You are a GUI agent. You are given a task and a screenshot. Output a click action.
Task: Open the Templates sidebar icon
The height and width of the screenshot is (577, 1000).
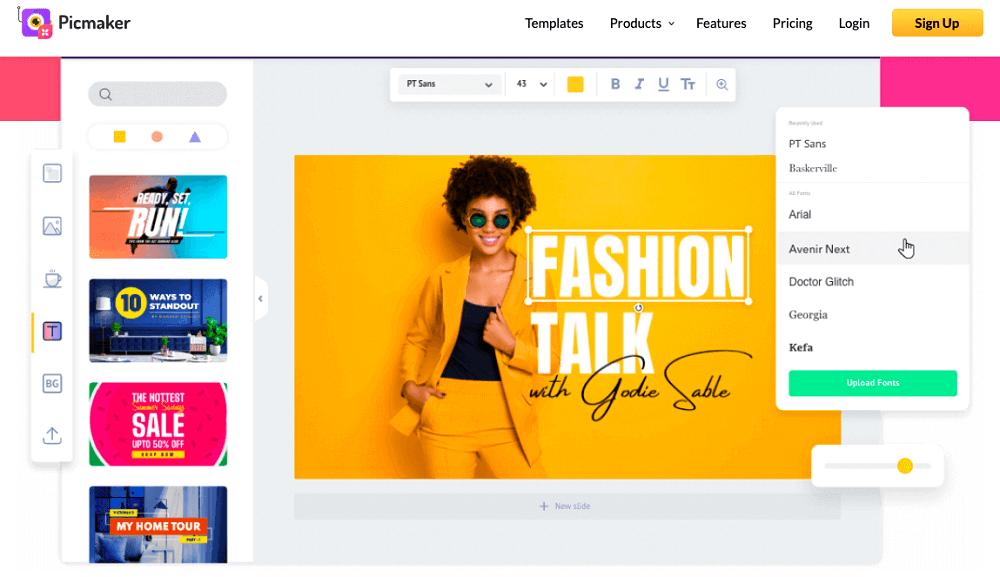52,173
